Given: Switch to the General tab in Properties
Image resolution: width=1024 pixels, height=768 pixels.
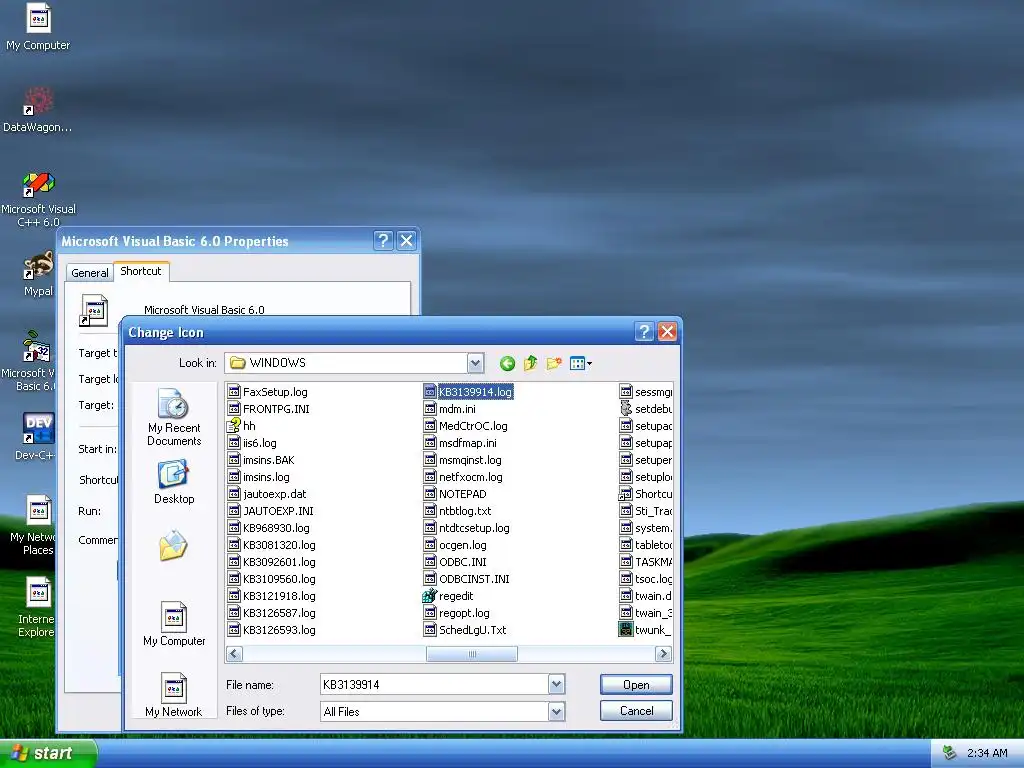Looking at the screenshot, I should (89, 272).
